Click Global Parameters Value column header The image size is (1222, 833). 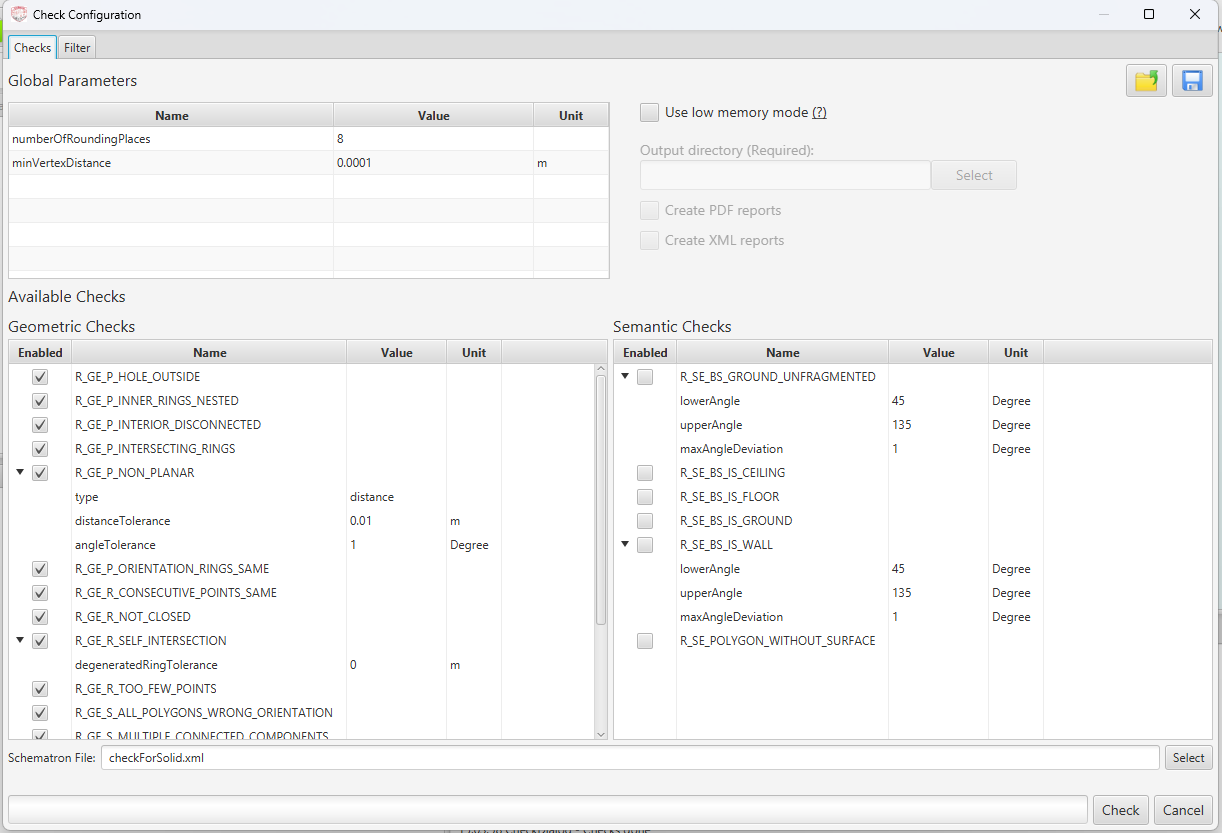pyautogui.click(x=433, y=115)
